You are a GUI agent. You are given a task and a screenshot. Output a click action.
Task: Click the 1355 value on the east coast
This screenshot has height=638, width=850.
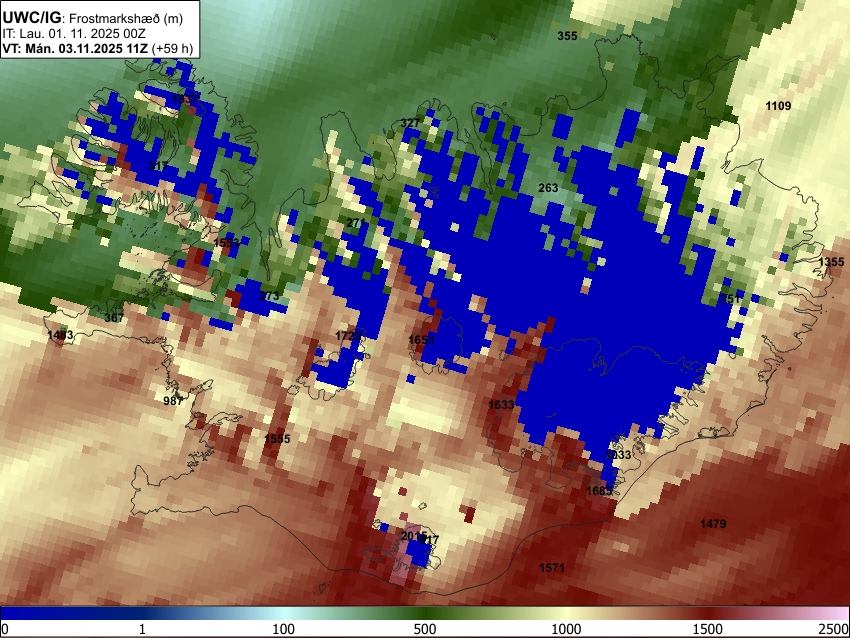tap(831, 262)
